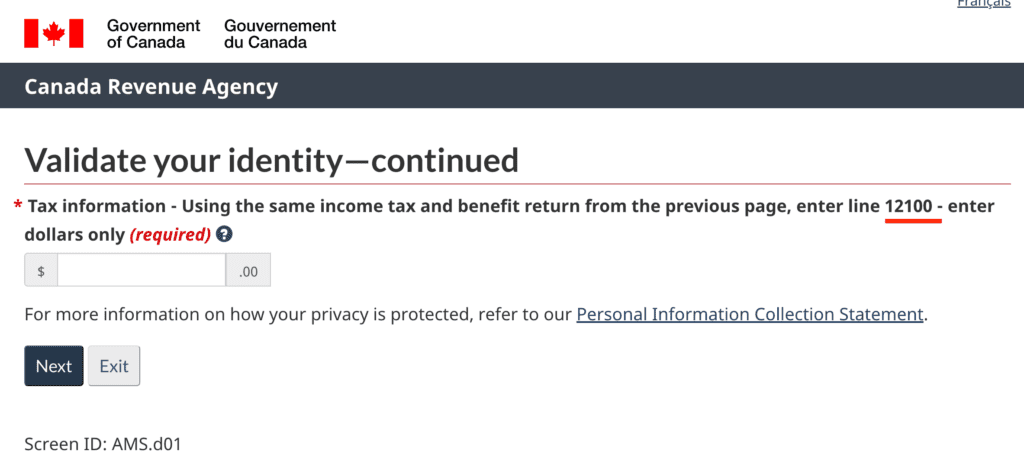The width and height of the screenshot is (1024, 464).
Task: Click the underlined 12100 line number
Action: click(x=908, y=207)
